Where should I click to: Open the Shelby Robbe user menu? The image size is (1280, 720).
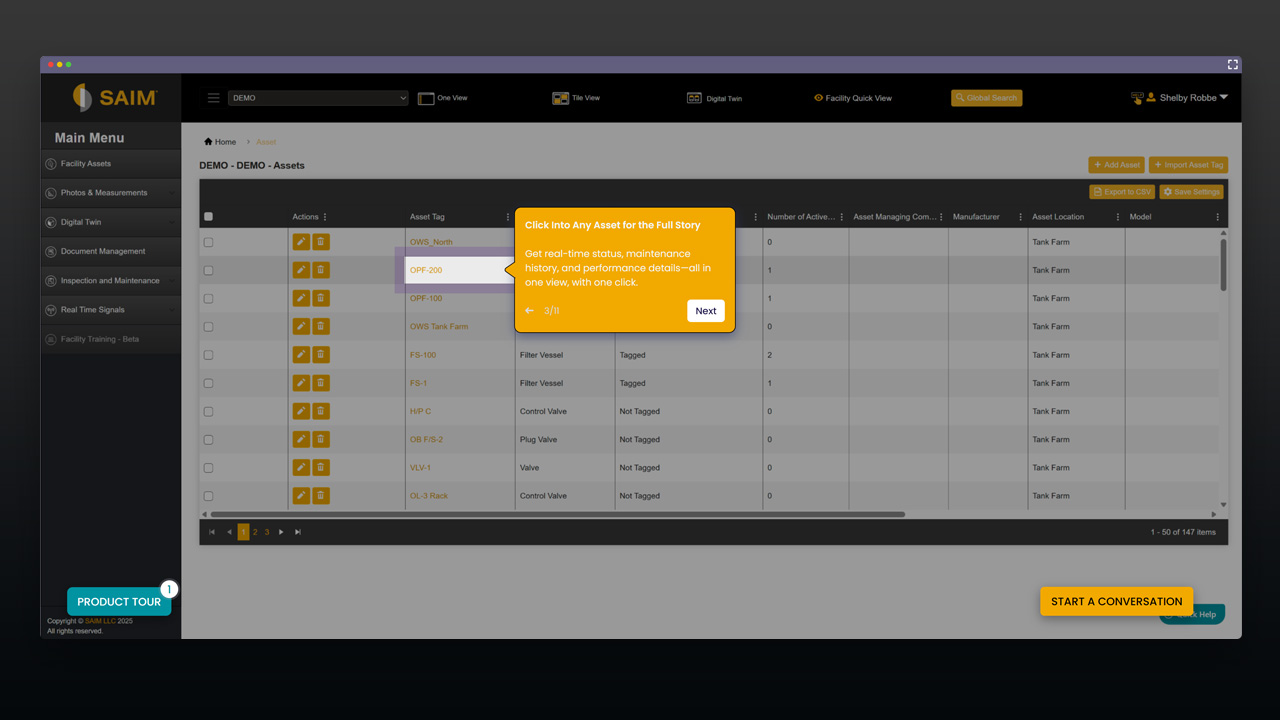click(1186, 97)
